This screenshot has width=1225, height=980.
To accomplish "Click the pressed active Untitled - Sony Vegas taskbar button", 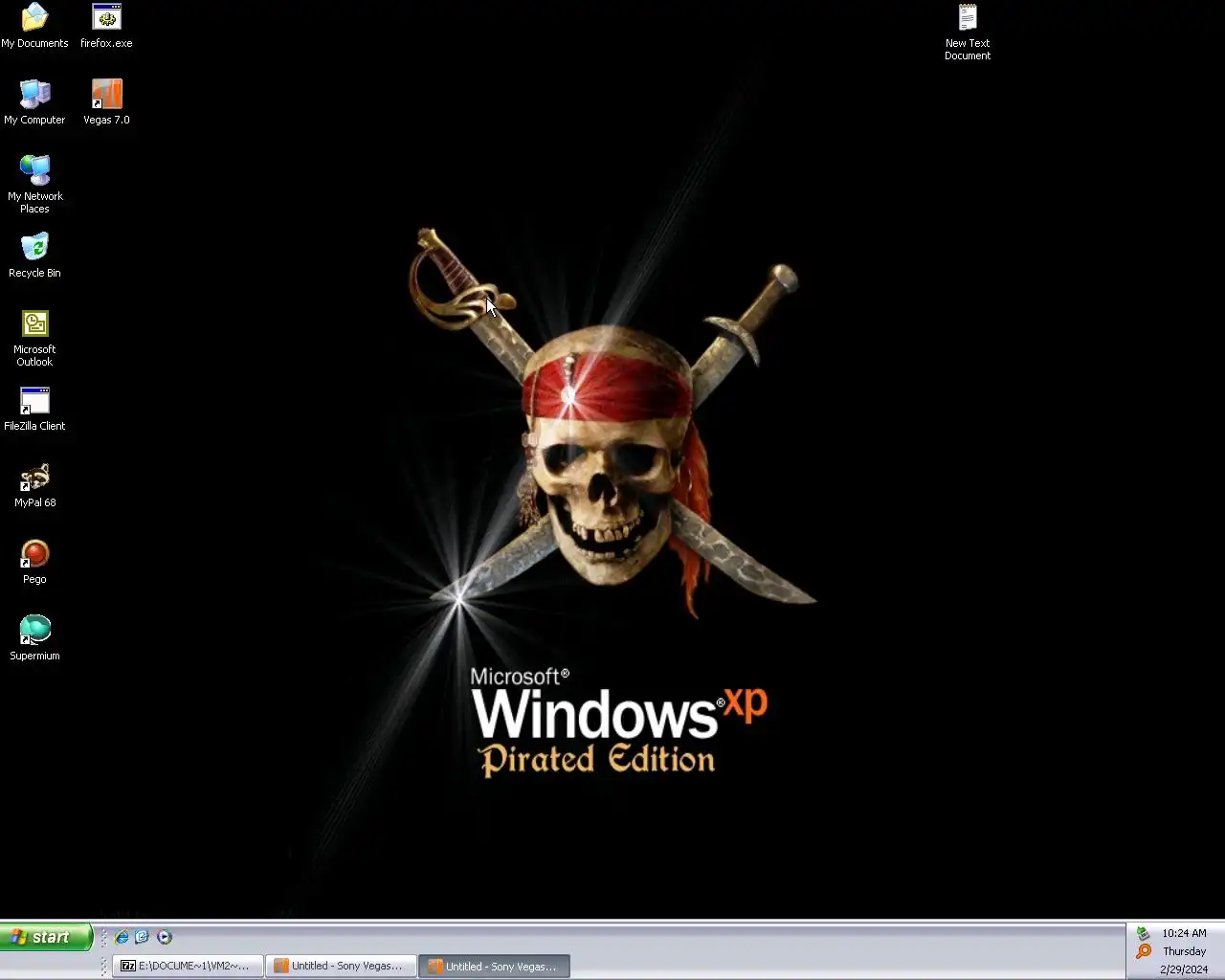I will [x=495, y=966].
